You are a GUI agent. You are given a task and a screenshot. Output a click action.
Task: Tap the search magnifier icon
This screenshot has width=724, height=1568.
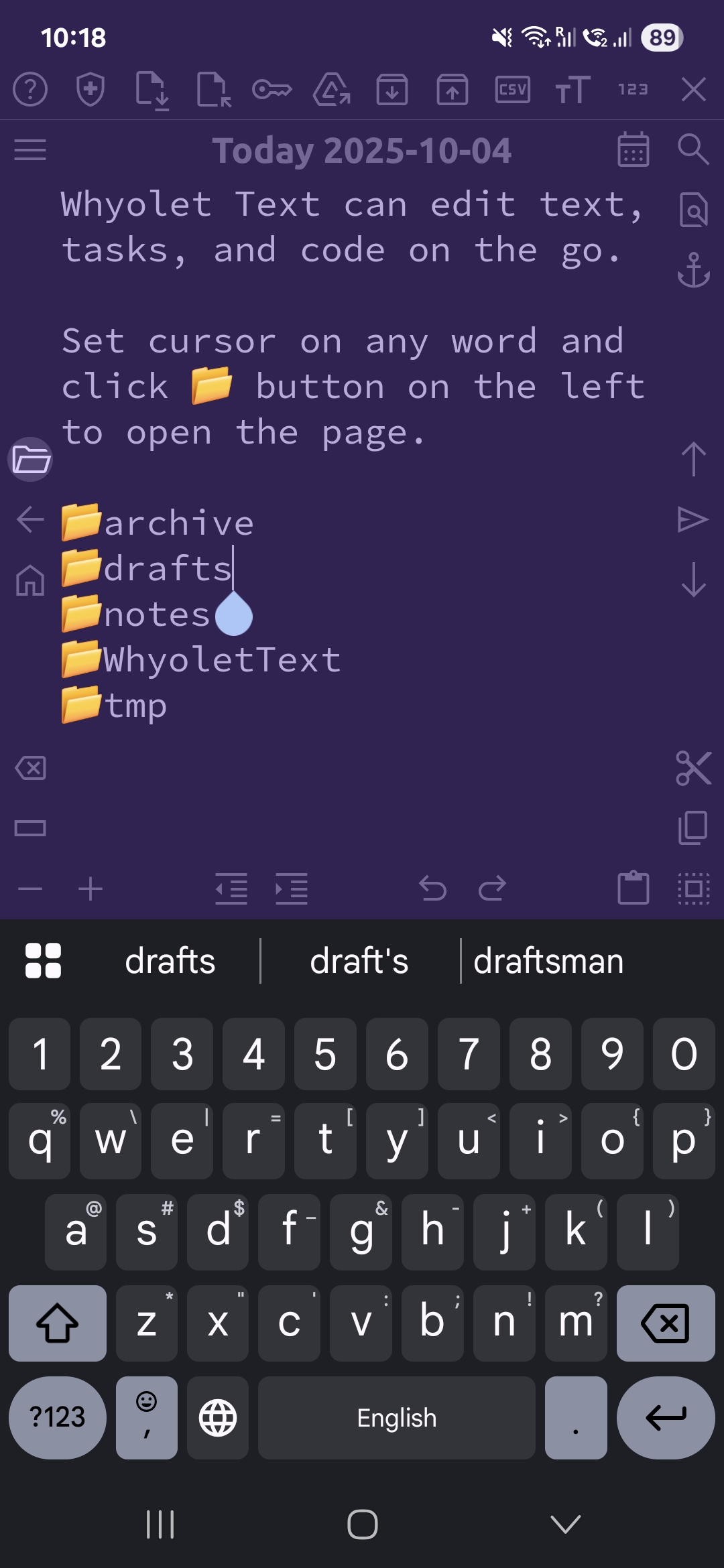pos(693,149)
